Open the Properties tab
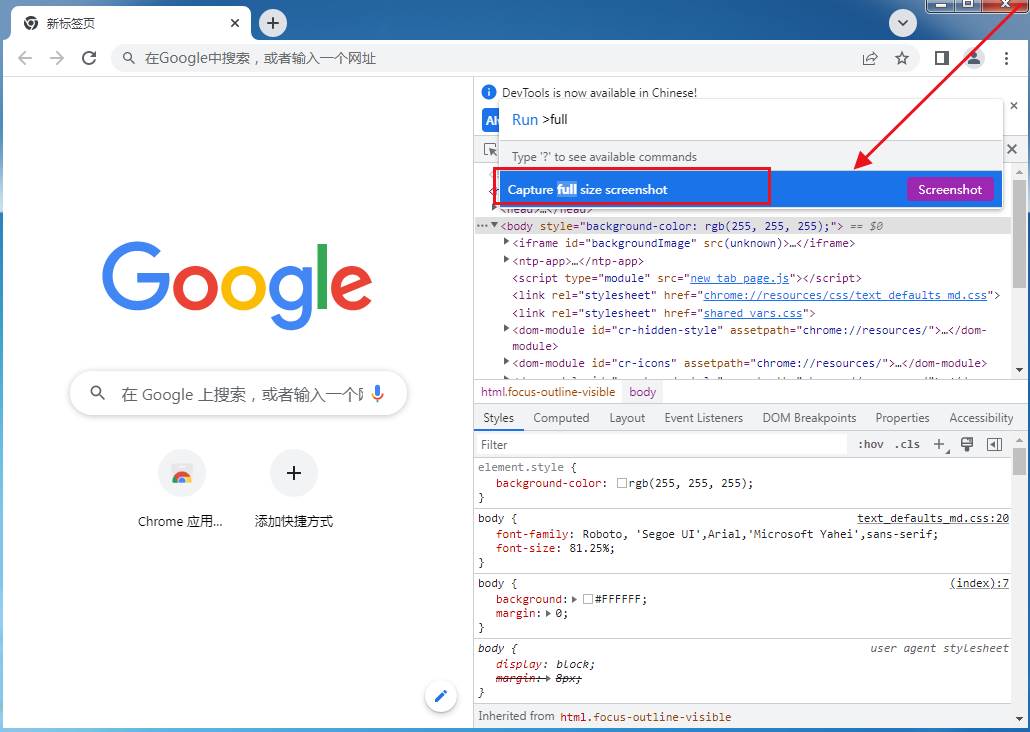This screenshot has height=732, width=1030. [x=902, y=418]
